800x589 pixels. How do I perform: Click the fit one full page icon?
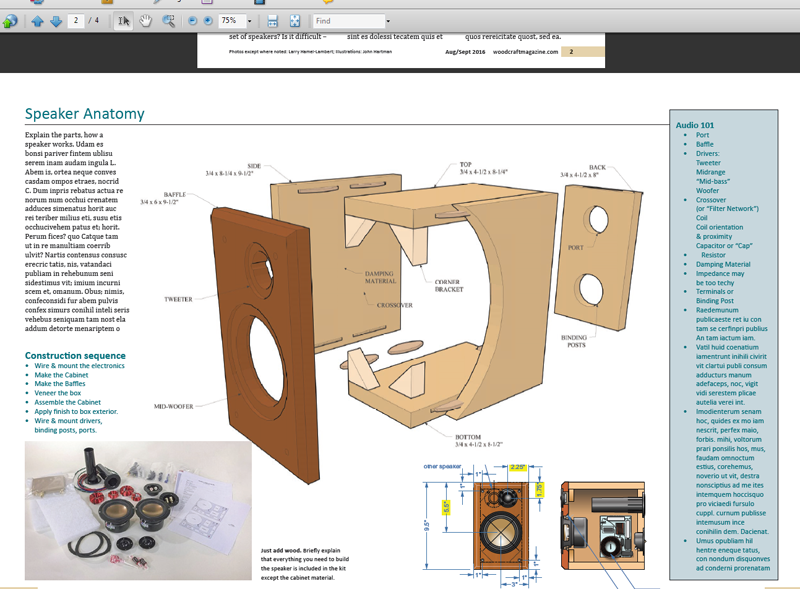(x=295, y=21)
